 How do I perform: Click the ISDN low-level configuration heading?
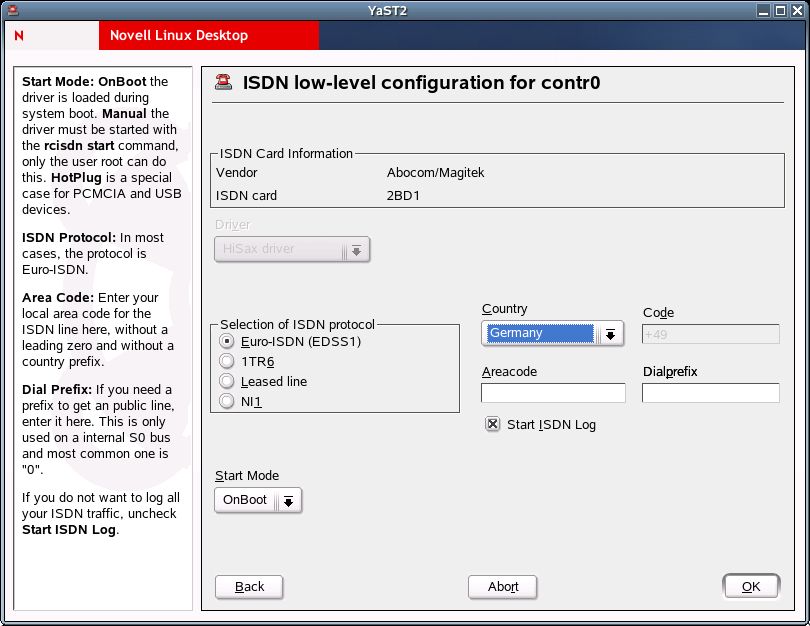click(x=422, y=83)
